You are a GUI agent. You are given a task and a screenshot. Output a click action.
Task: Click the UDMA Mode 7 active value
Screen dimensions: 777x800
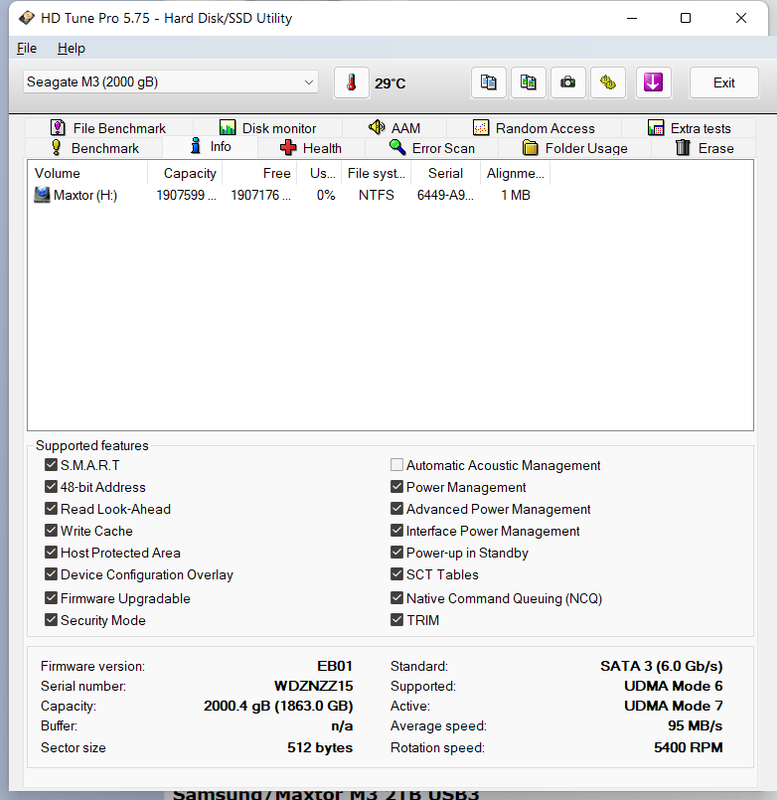[x=673, y=706]
